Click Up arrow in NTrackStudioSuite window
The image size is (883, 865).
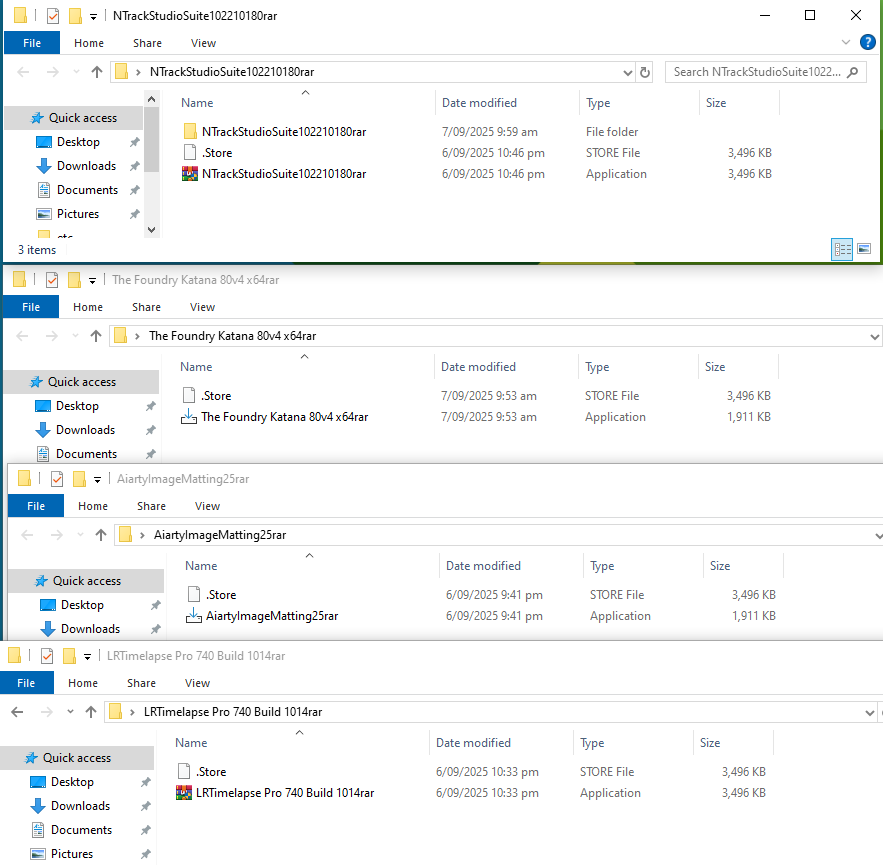click(97, 72)
